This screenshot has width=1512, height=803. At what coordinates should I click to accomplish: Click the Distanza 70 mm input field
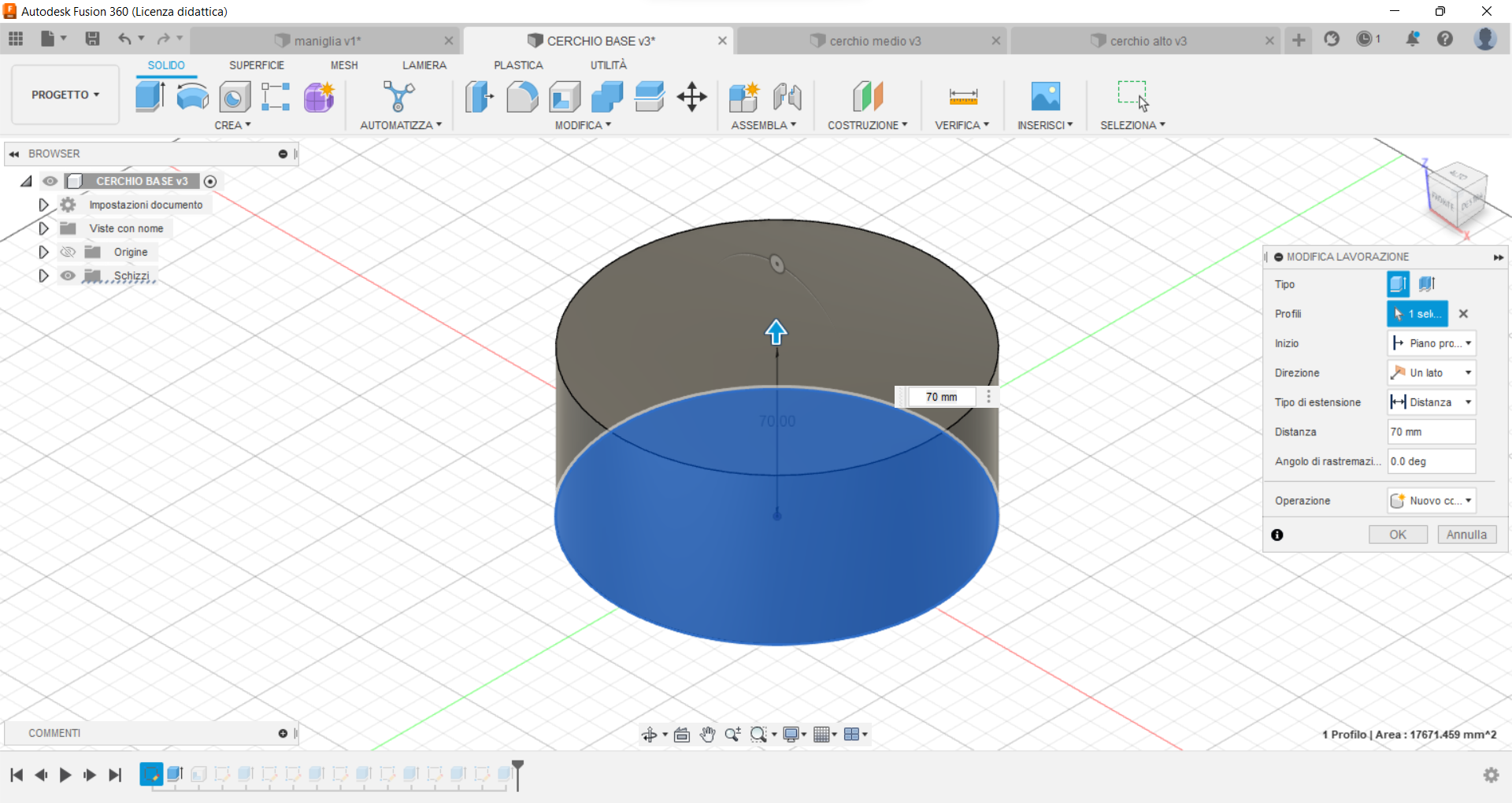[1432, 431]
